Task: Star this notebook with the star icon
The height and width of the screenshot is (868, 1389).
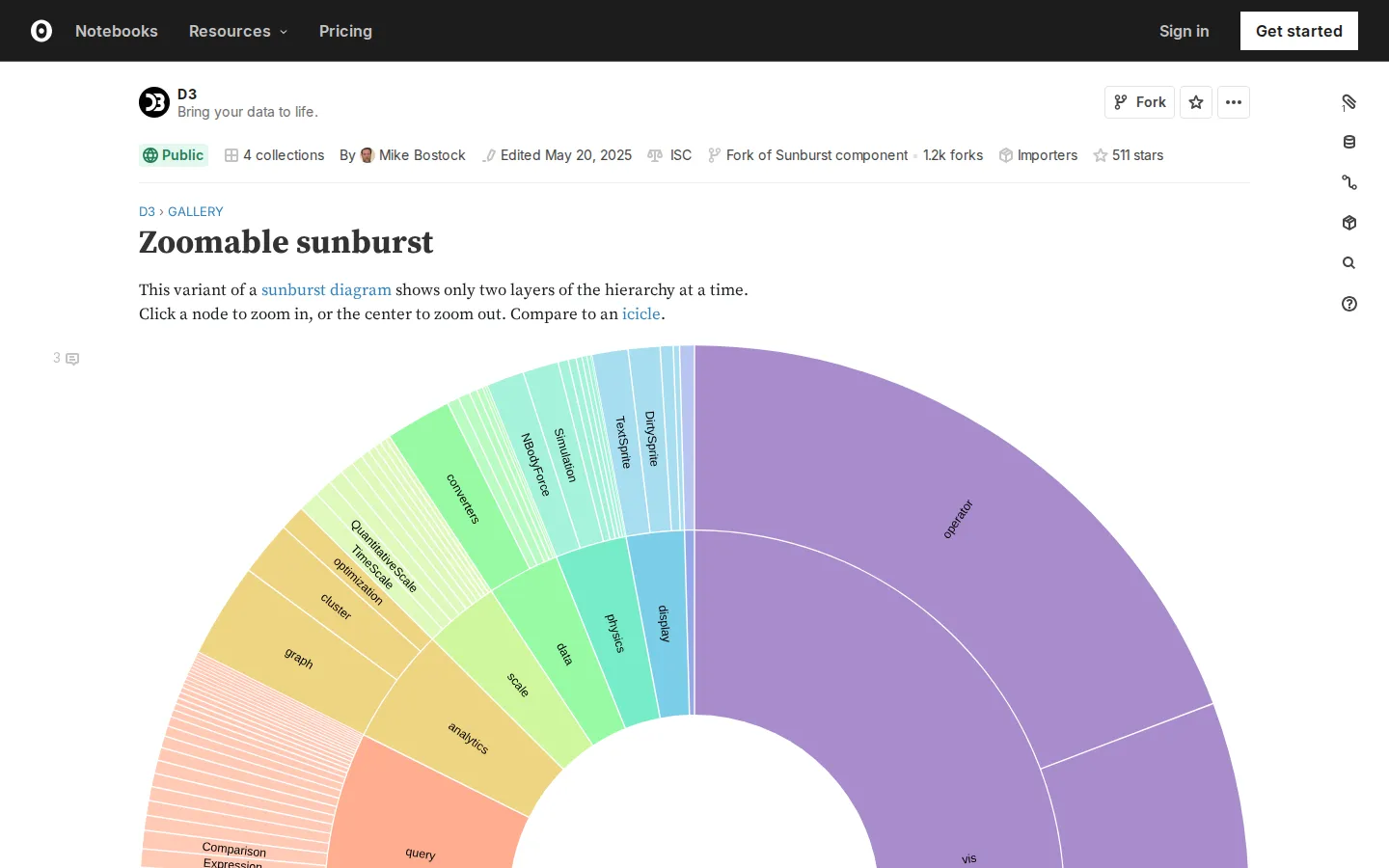Action: click(x=1196, y=102)
